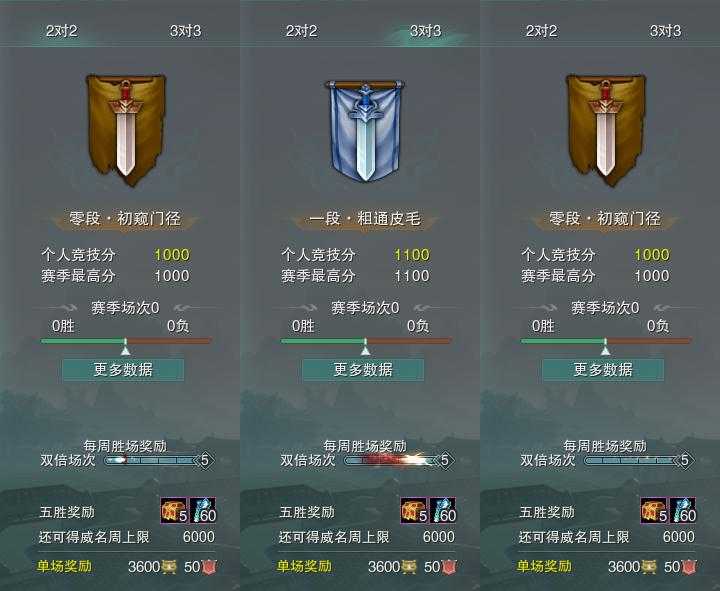Click the blue item icon marked 60 in the right panel
720x591 pixels.
point(683,511)
